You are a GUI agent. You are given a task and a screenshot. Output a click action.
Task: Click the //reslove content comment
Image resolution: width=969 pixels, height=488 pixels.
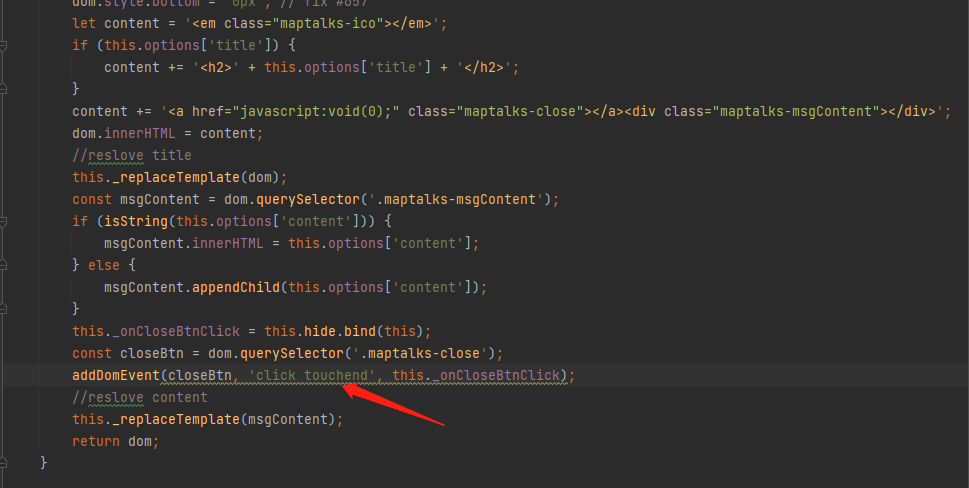click(140, 397)
